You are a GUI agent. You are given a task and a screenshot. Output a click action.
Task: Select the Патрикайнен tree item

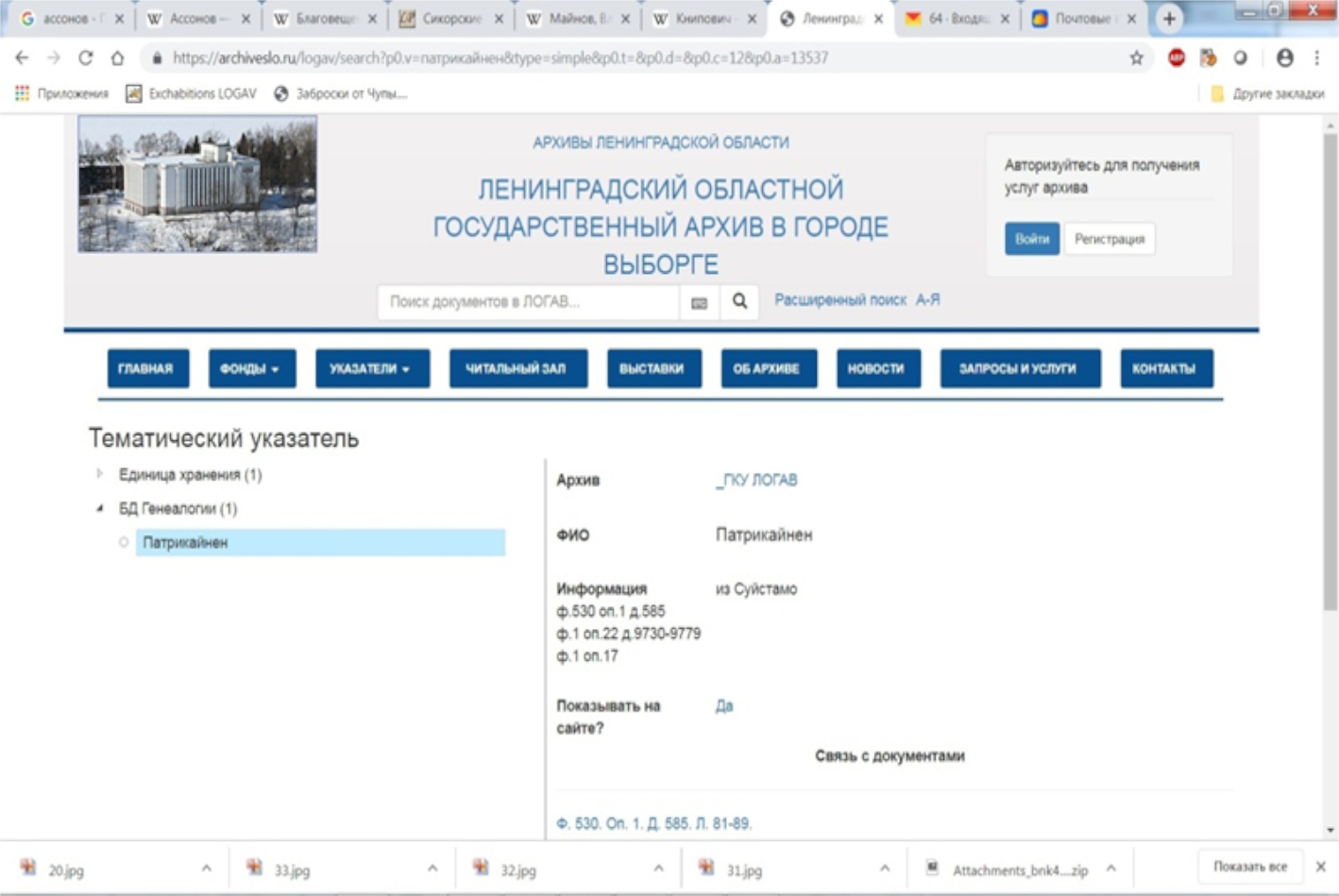[320, 542]
